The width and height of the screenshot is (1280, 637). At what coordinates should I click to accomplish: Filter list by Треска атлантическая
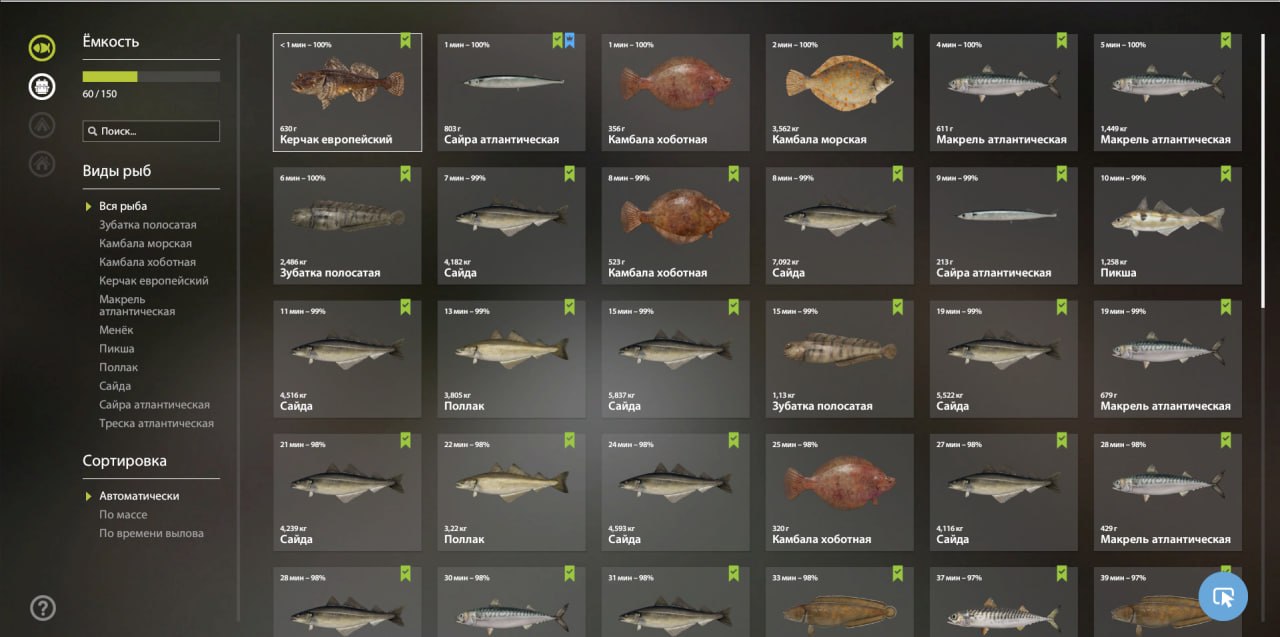click(x=156, y=424)
